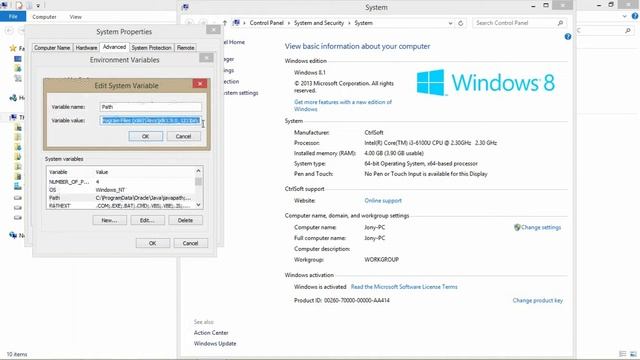Select the PATHEXT system variable row
The width and height of the screenshot is (640, 360).
click(120, 206)
